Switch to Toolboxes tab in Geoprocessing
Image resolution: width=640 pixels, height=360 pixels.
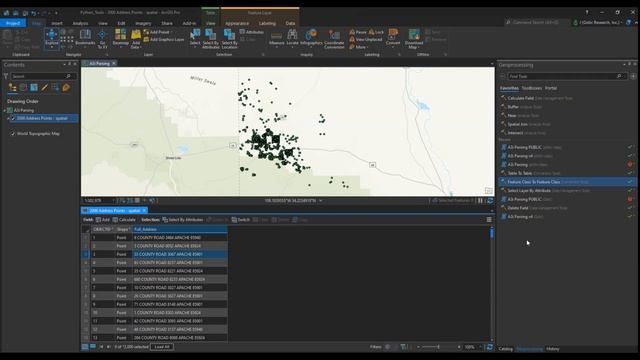(531, 88)
